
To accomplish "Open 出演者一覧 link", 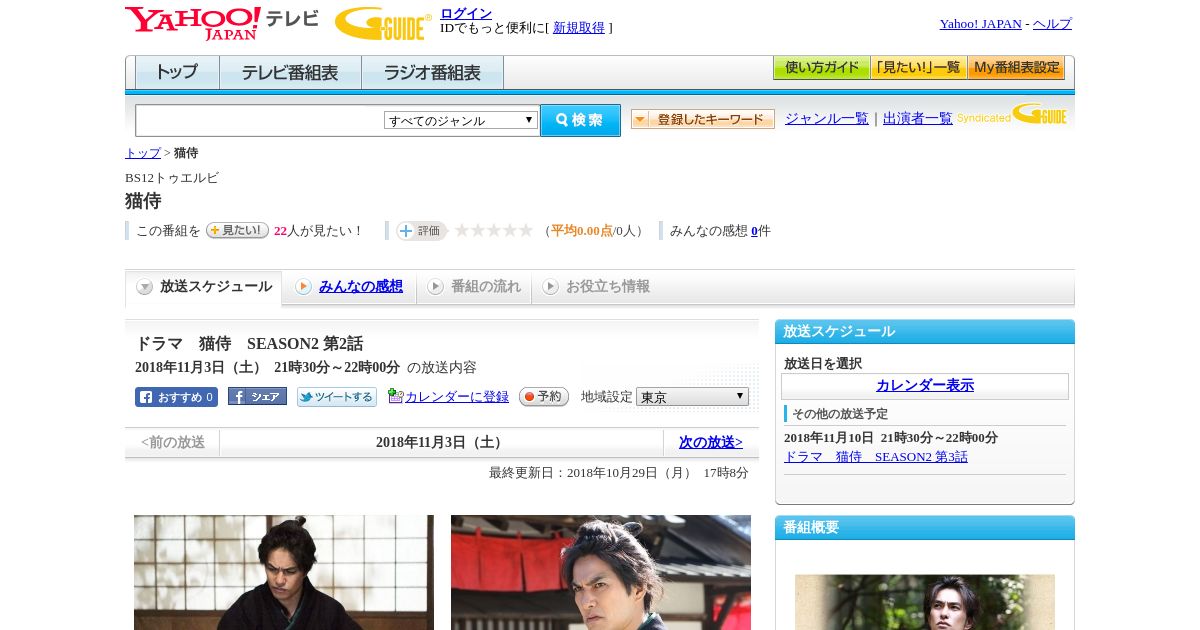I will (918, 118).
